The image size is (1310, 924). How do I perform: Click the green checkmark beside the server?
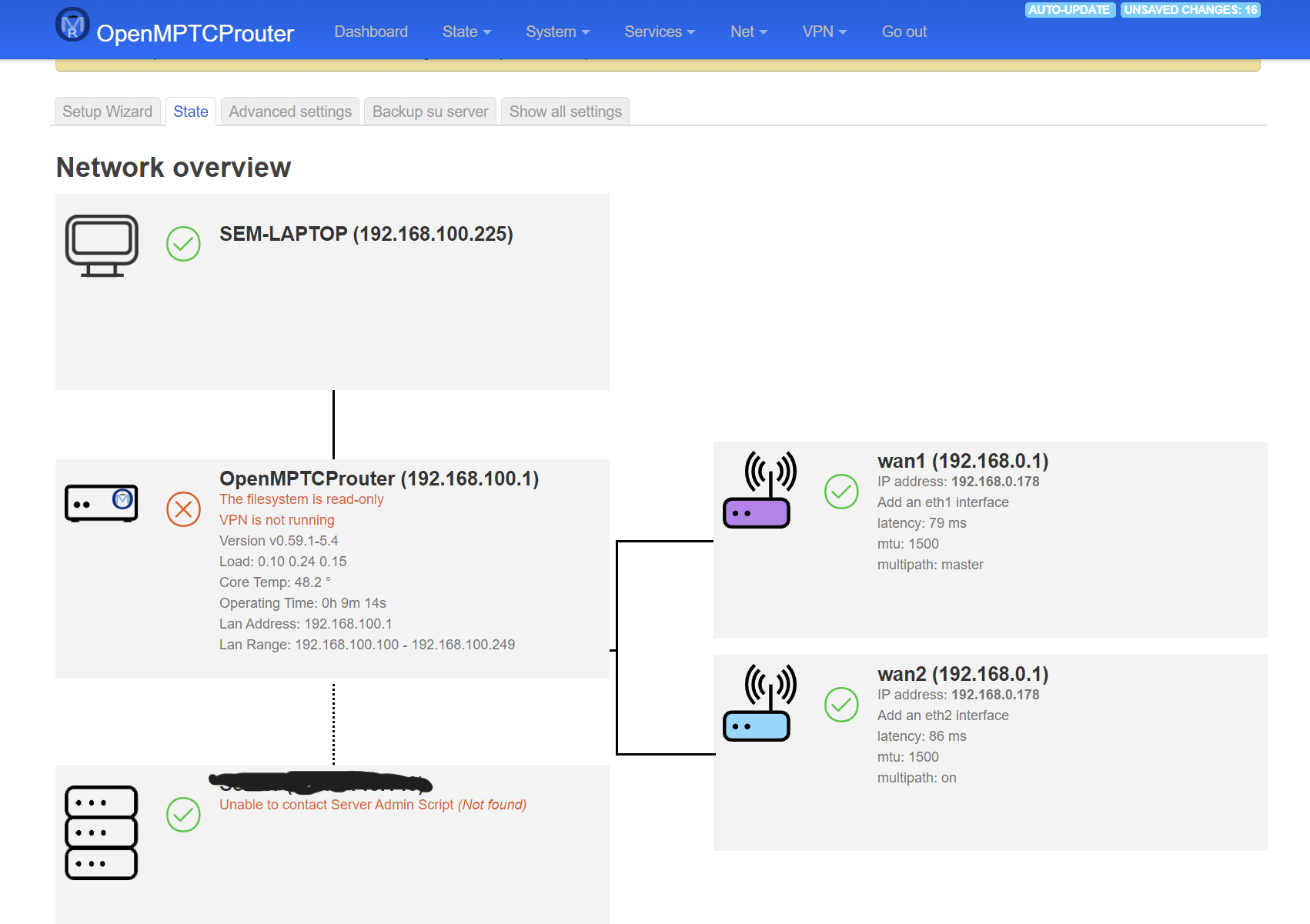[x=183, y=815]
